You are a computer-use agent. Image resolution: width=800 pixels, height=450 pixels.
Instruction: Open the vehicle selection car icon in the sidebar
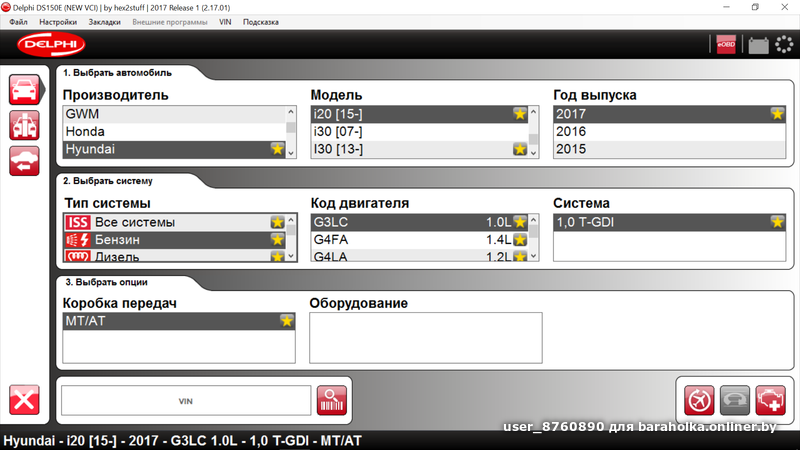click(24, 90)
